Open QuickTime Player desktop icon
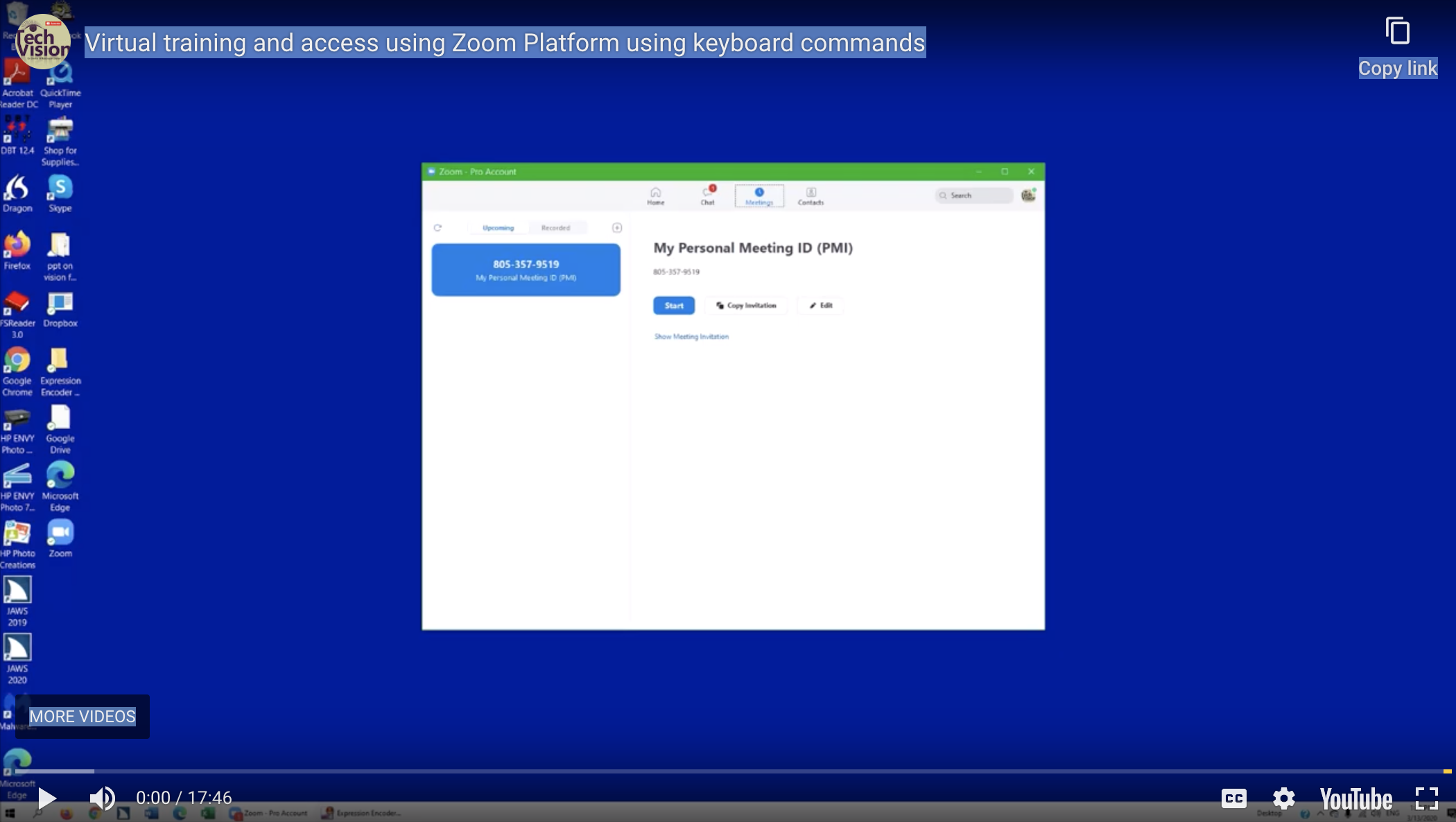Image resolution: width=1456 pixels, height=822 pixels. tap(60, 85)
